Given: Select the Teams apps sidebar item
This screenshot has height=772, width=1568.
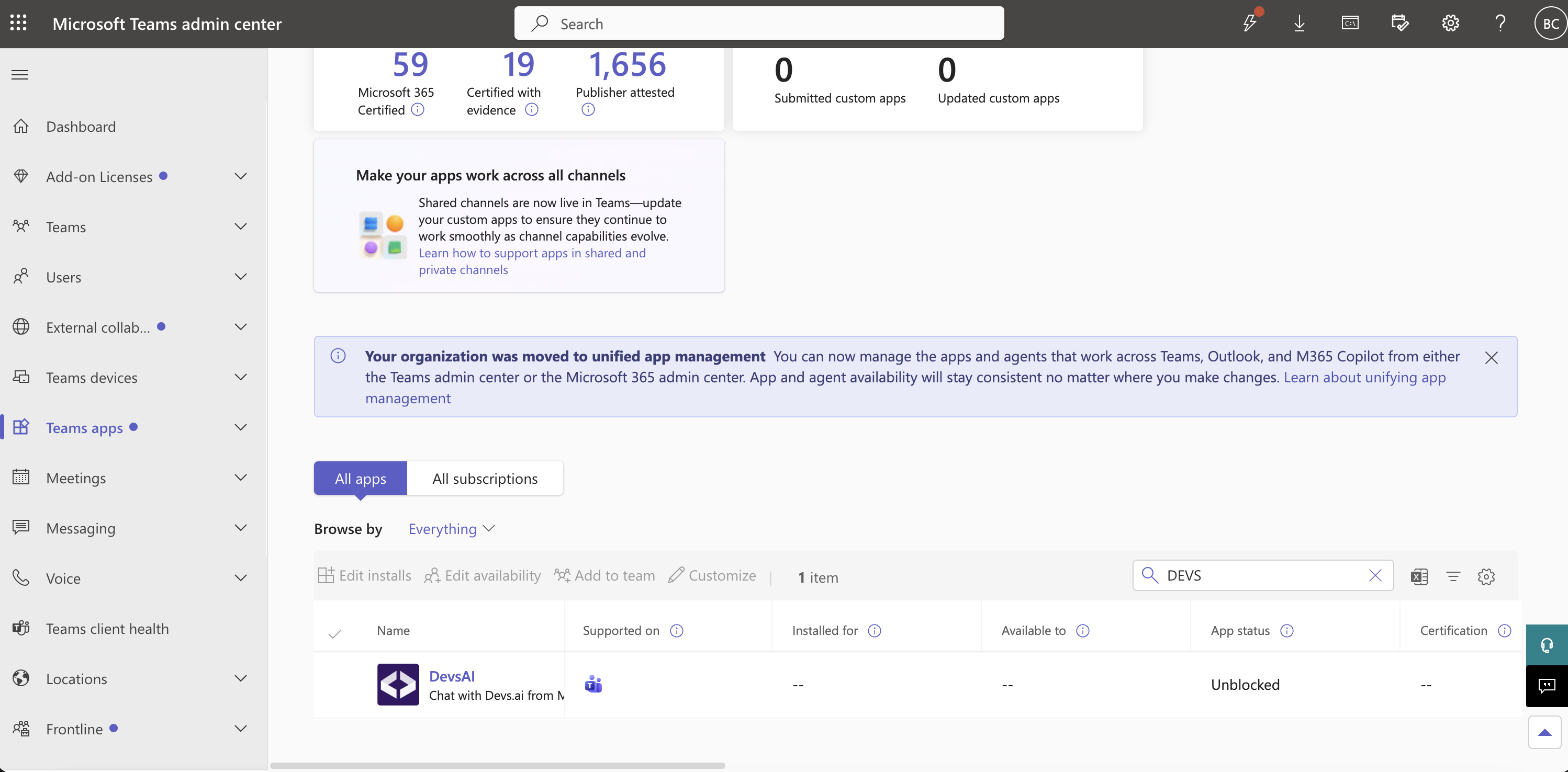Looking at the screenshot, I should tap(85, 428).
